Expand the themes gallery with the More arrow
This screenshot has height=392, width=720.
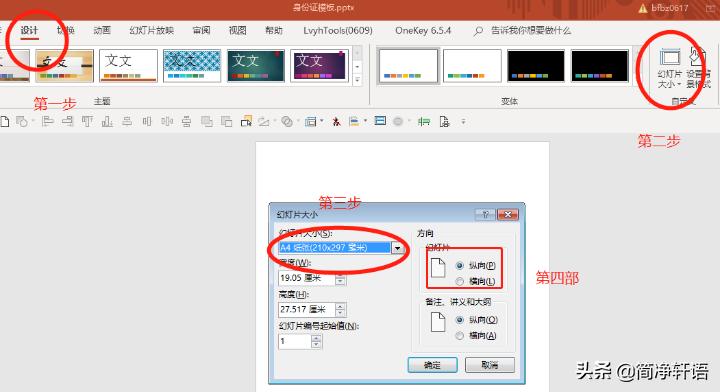coord(357,80)
